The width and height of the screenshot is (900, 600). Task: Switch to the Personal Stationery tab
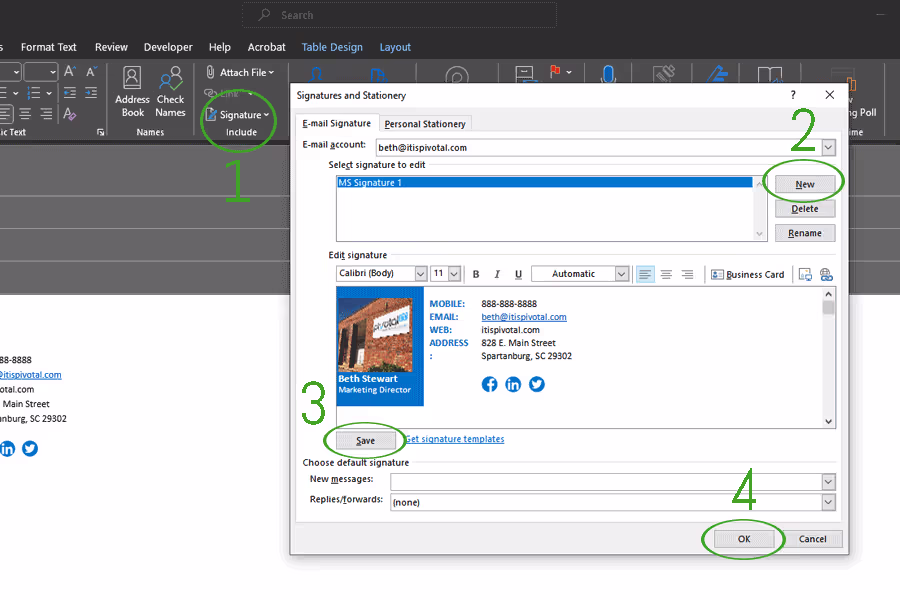(x=425, y=123)
